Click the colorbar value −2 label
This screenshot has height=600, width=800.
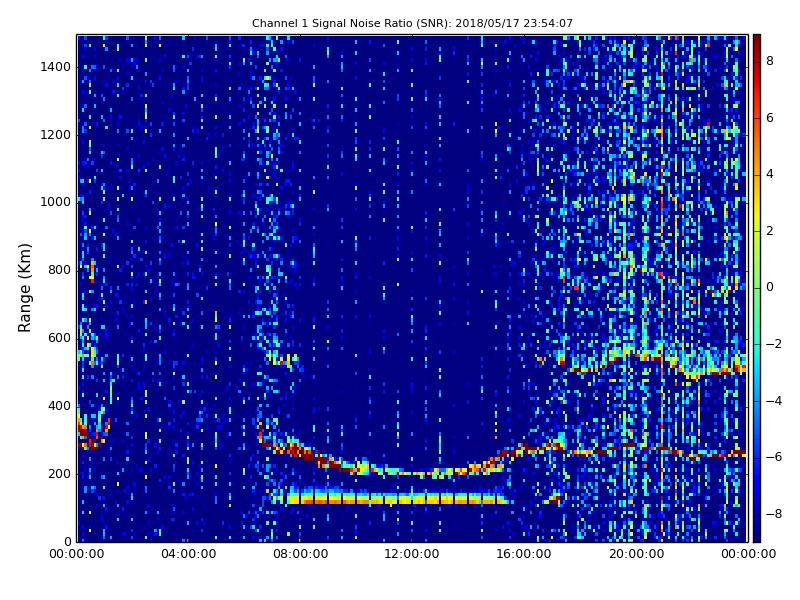774,344
